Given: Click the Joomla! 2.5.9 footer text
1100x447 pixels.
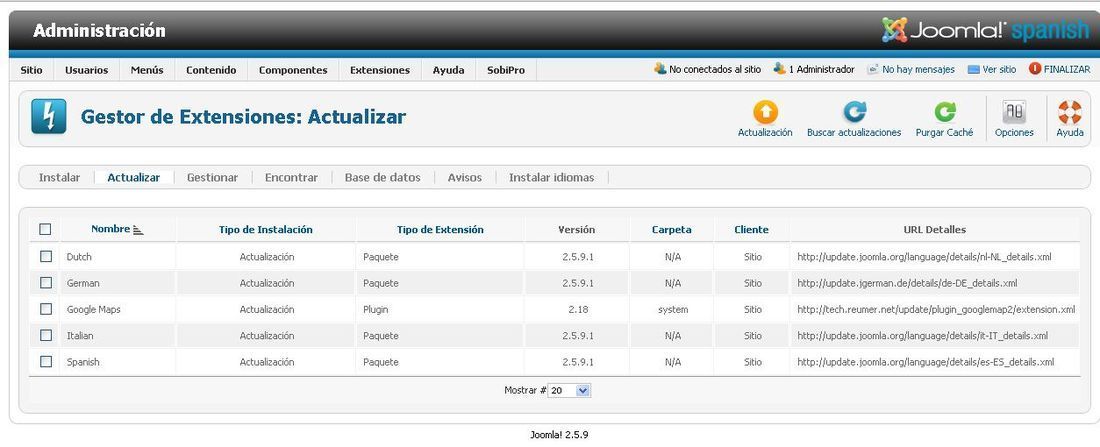Looking at the screenshot, I should [x=559, y=435].
